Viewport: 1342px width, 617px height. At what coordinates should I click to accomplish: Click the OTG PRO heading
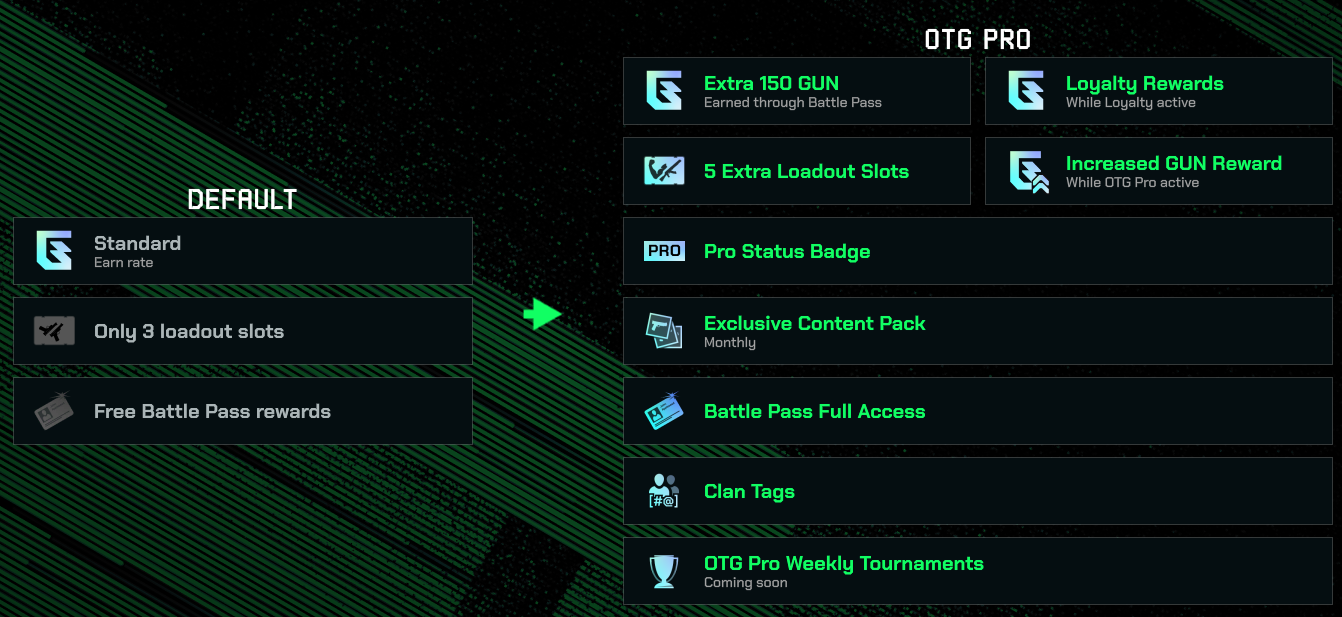(x=977, y=40)
